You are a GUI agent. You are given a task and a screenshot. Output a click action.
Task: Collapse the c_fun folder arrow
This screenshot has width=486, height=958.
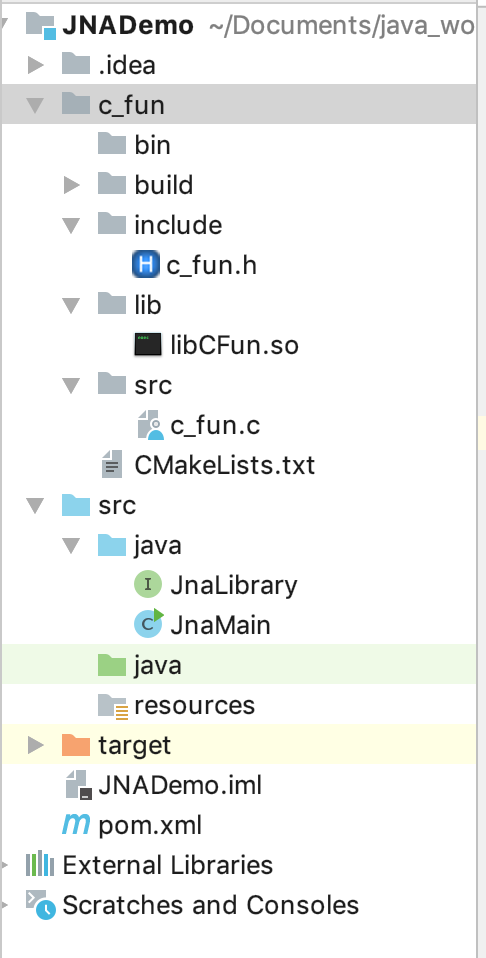click(35, 105)
